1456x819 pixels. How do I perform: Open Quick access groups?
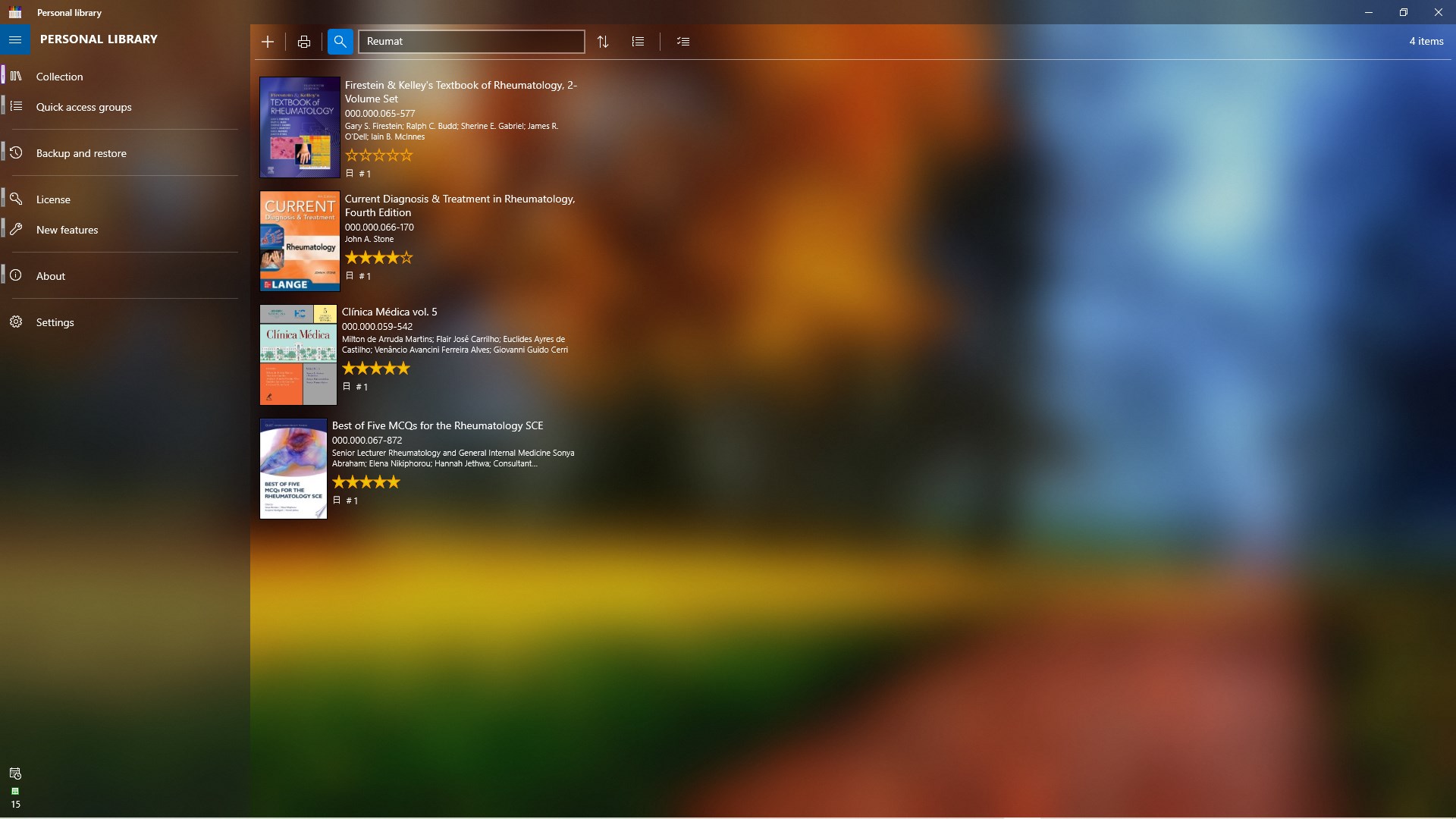[x=83, y=107]
